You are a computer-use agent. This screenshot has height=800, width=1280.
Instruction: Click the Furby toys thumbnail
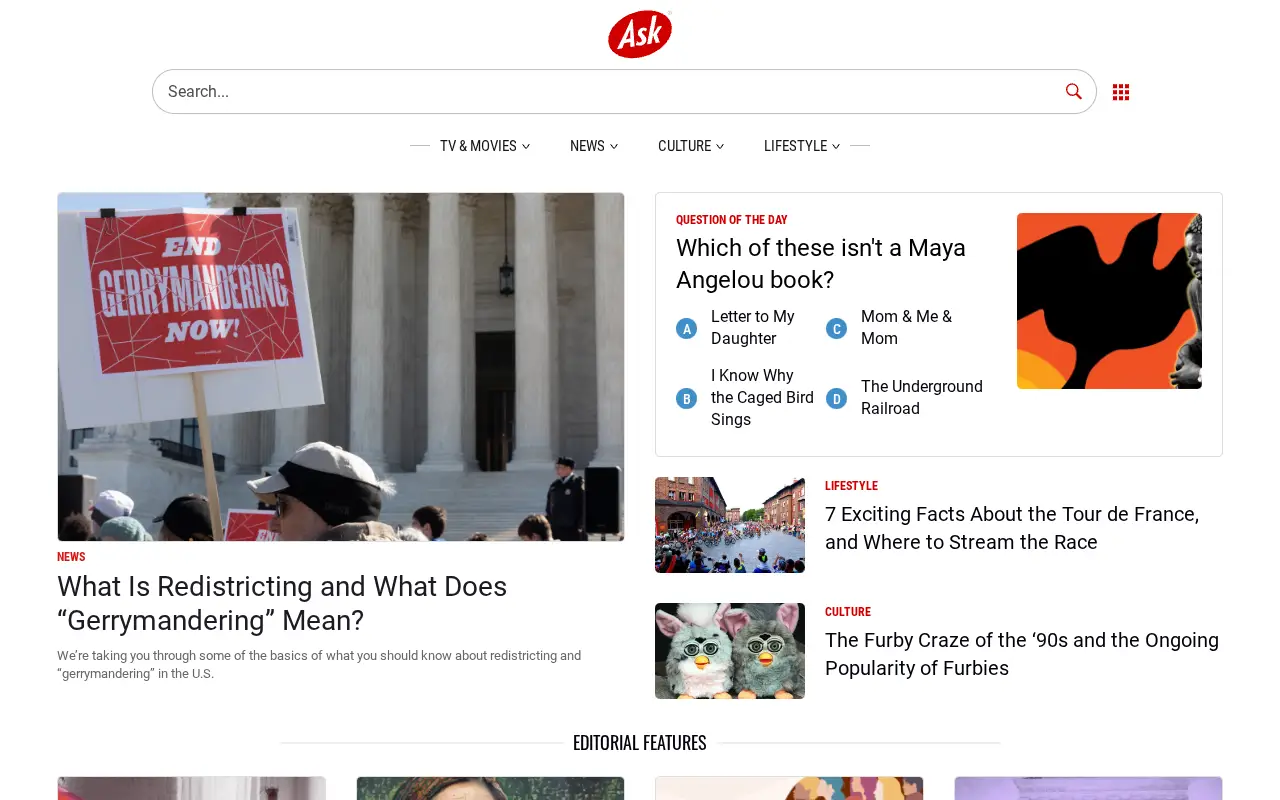tap(730, 651)
